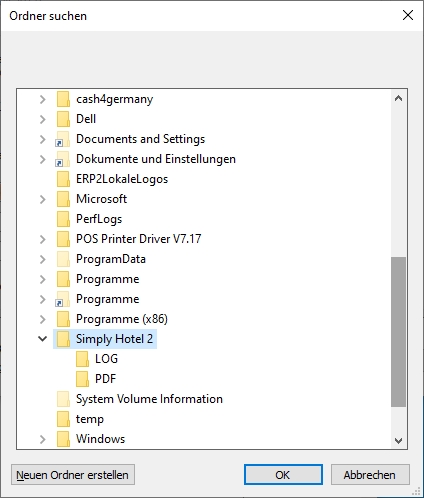Viewport: 424px width, 498px height.
Task: Click the OK button
Action: 283,475
